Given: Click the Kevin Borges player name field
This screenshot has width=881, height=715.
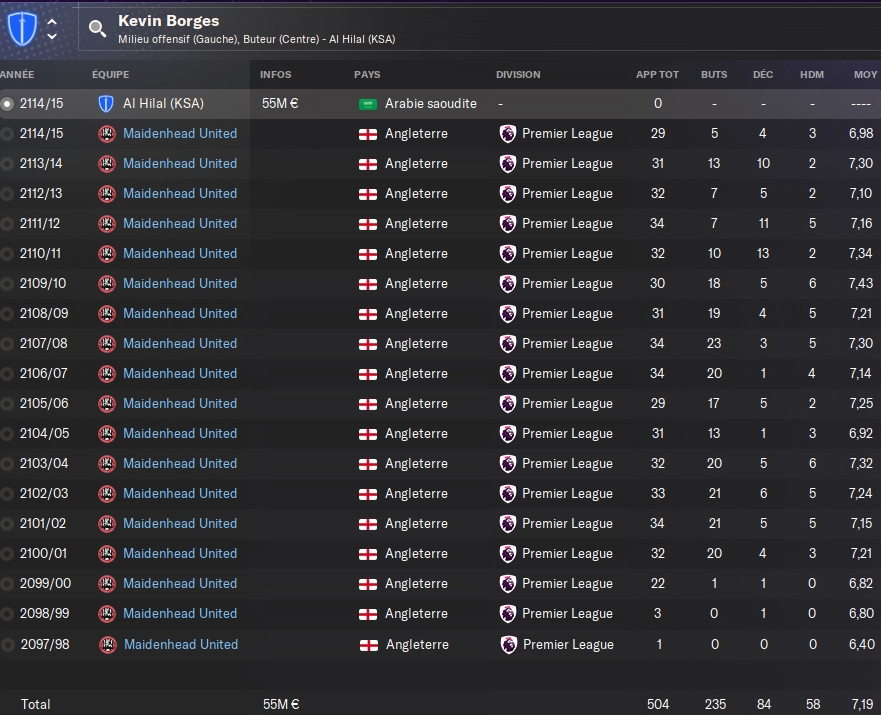Looking at the screenshot, I should (168, 20).
